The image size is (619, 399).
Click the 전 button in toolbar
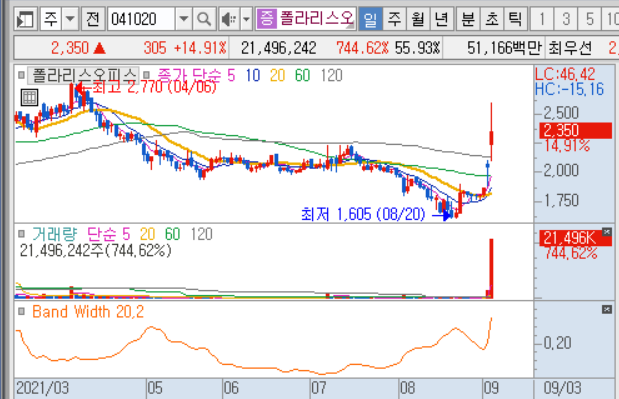tap(93, 19)
